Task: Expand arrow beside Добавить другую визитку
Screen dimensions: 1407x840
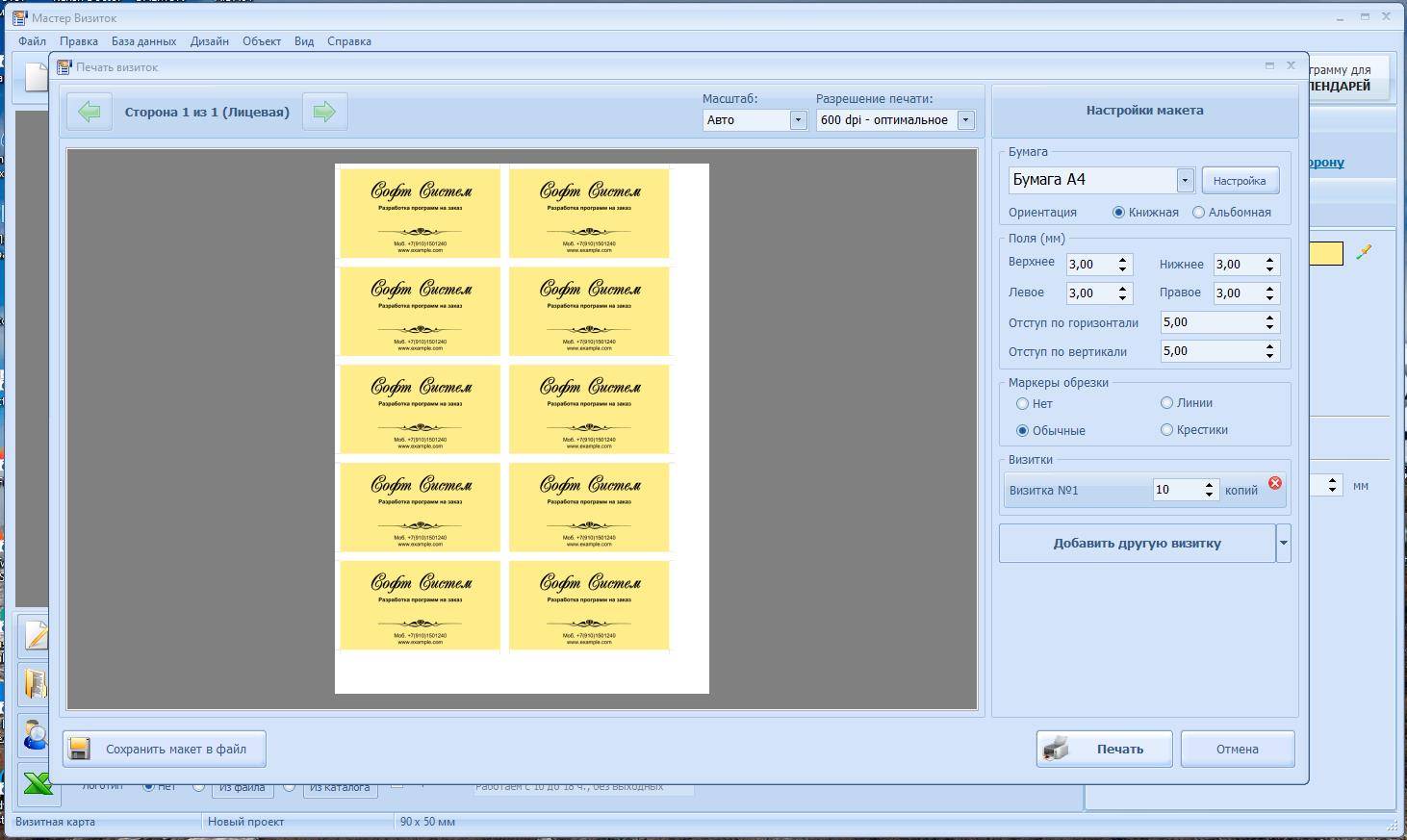Action: [x=1283, y=543]
